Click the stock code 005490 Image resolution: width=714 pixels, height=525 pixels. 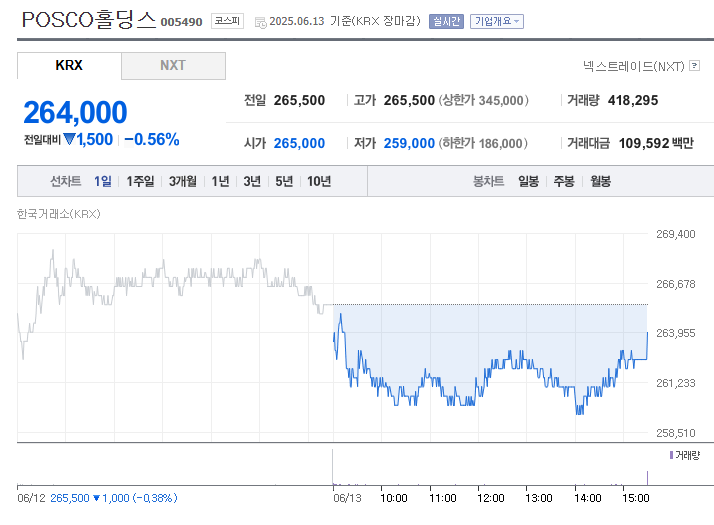point(181,22)
